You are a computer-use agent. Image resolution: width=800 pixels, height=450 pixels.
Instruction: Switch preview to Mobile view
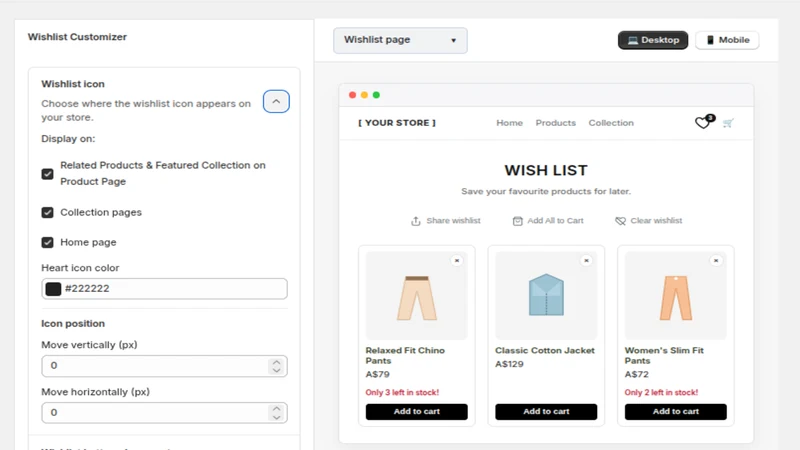point(727,40)
